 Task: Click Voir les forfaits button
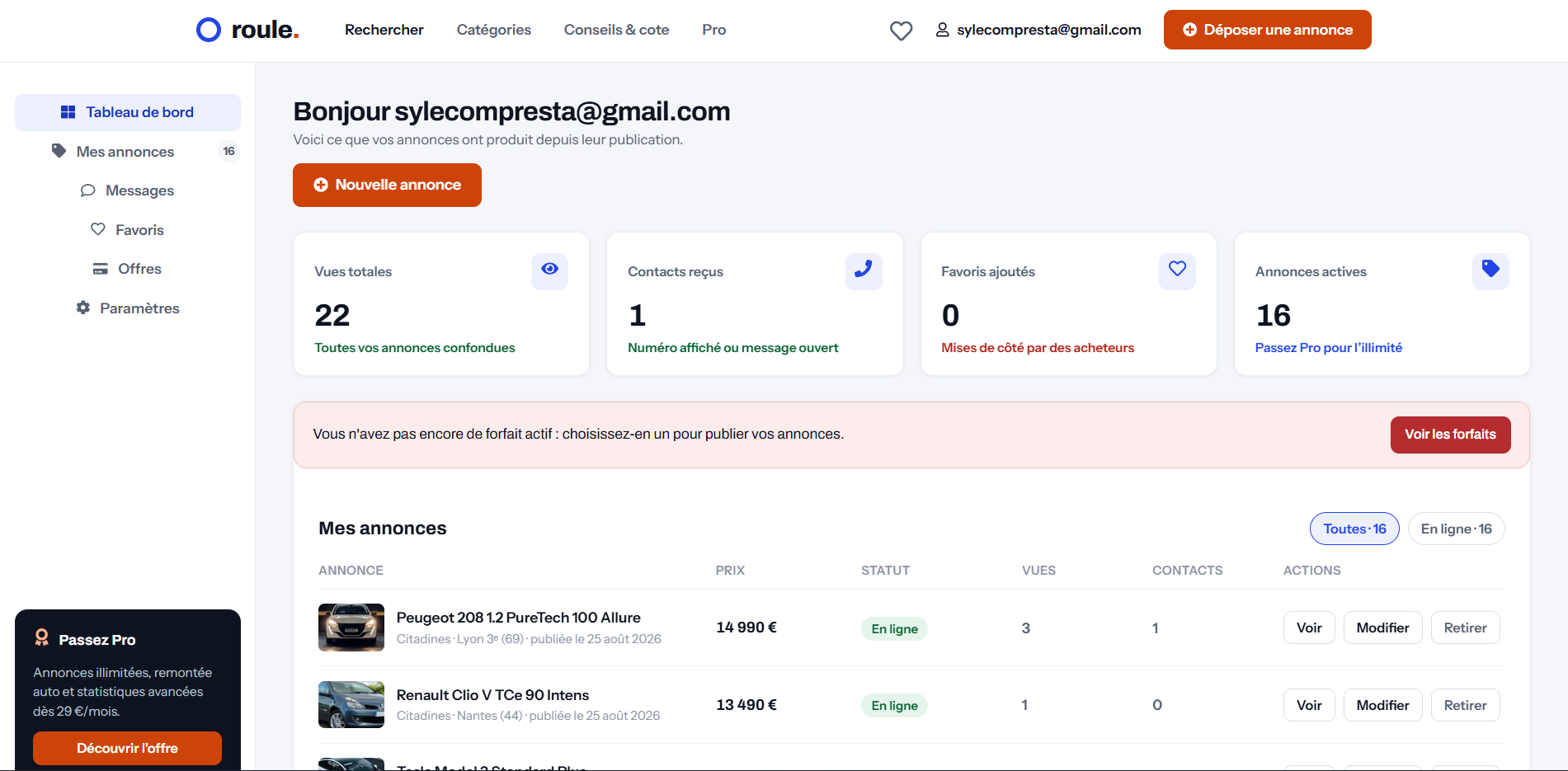(x=1451, y=435)
